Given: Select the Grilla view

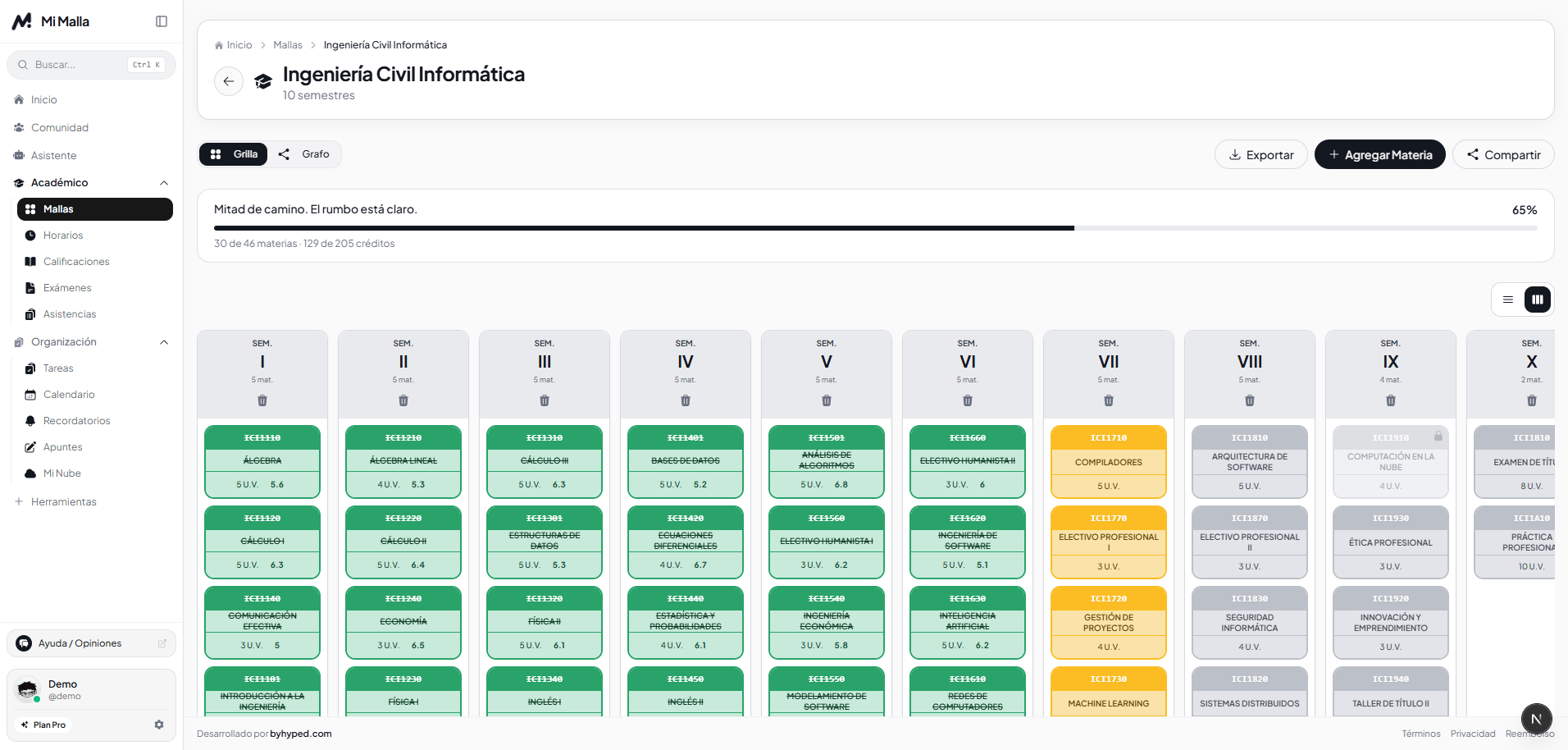Looking at the screenshot, I should (x=234, y=154).
